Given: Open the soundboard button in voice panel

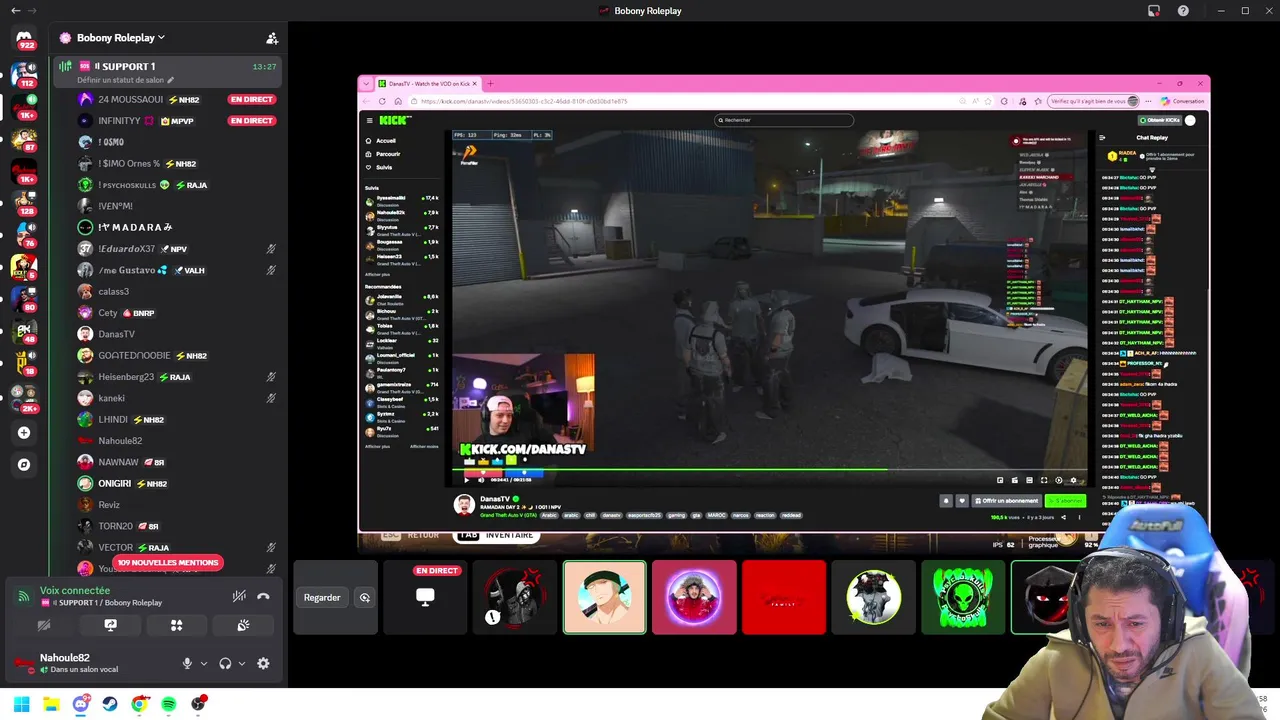Looking at the screenshot, I should click(242, 625).
